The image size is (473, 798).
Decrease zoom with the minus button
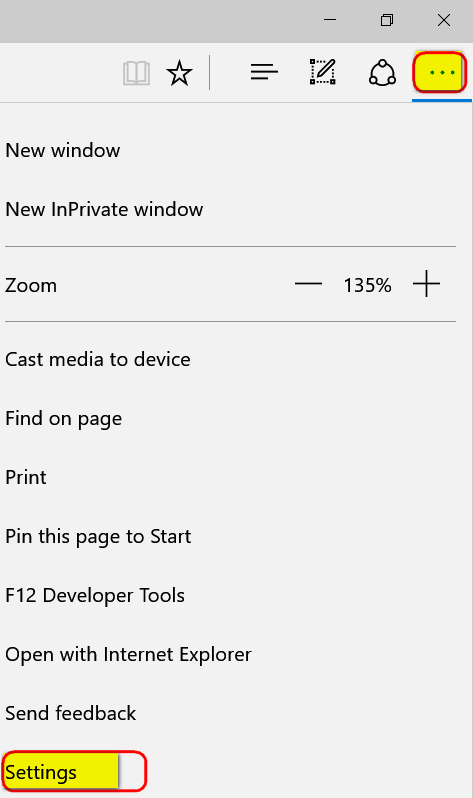(x=309, y=284)
